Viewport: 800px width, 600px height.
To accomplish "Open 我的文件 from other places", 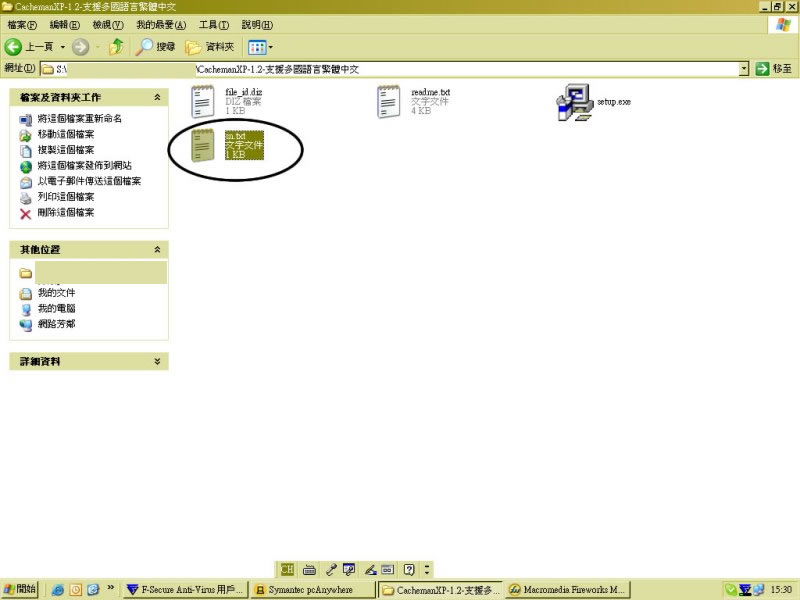I will point(56,293).
